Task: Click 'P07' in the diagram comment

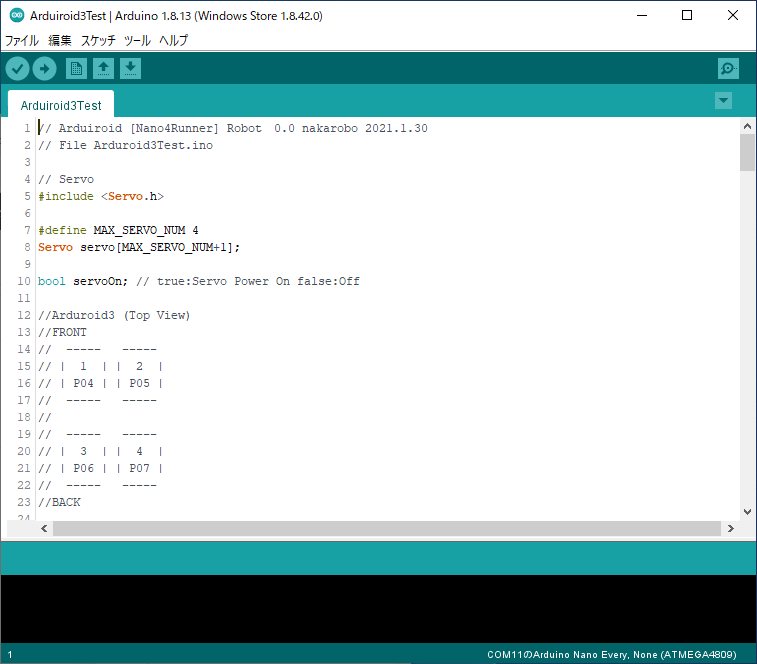Action: coord(140,468)
